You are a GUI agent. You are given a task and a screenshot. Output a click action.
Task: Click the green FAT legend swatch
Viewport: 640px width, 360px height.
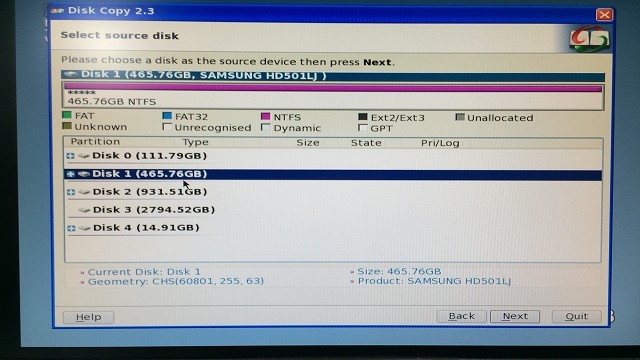tap(67, 115)
